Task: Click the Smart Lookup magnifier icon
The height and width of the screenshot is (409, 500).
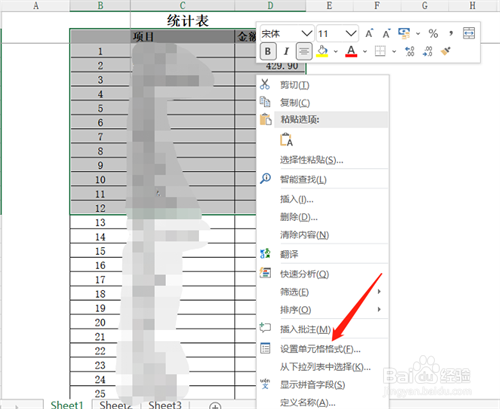Action: 265,179
